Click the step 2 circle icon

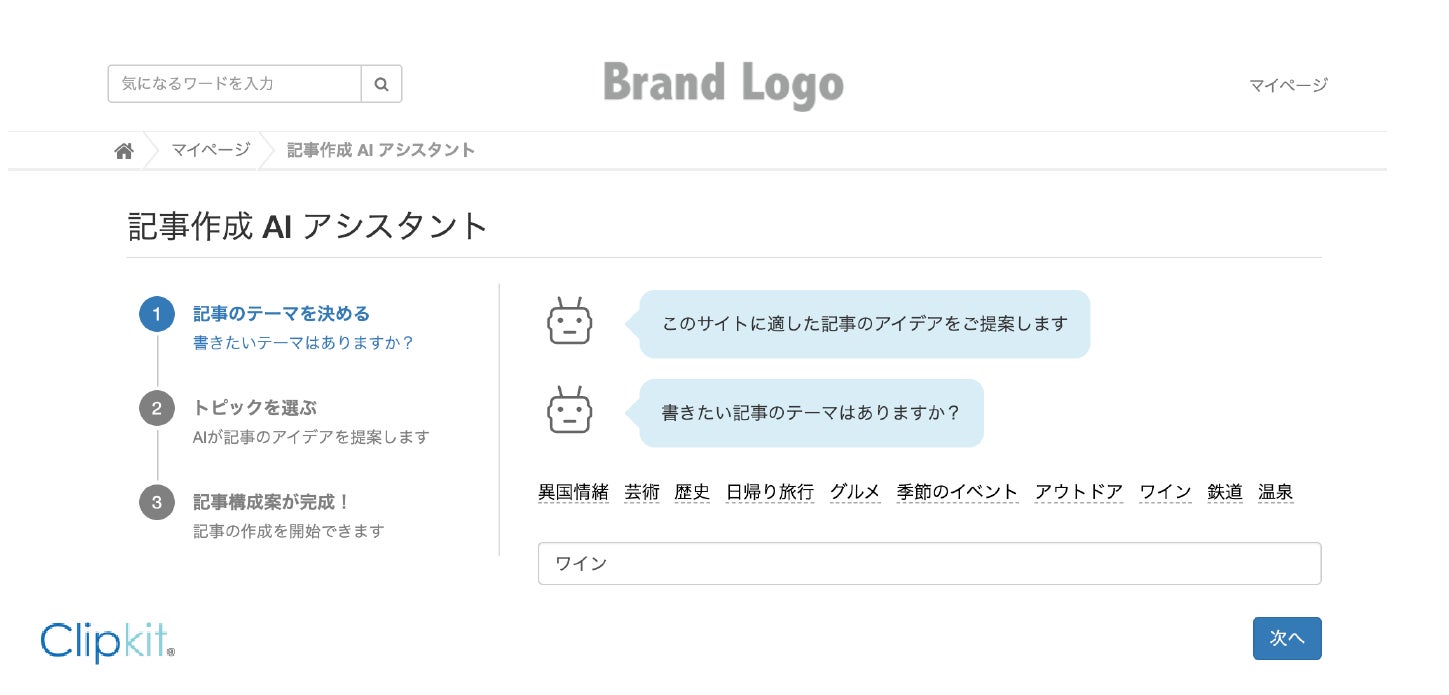point(157,408)
